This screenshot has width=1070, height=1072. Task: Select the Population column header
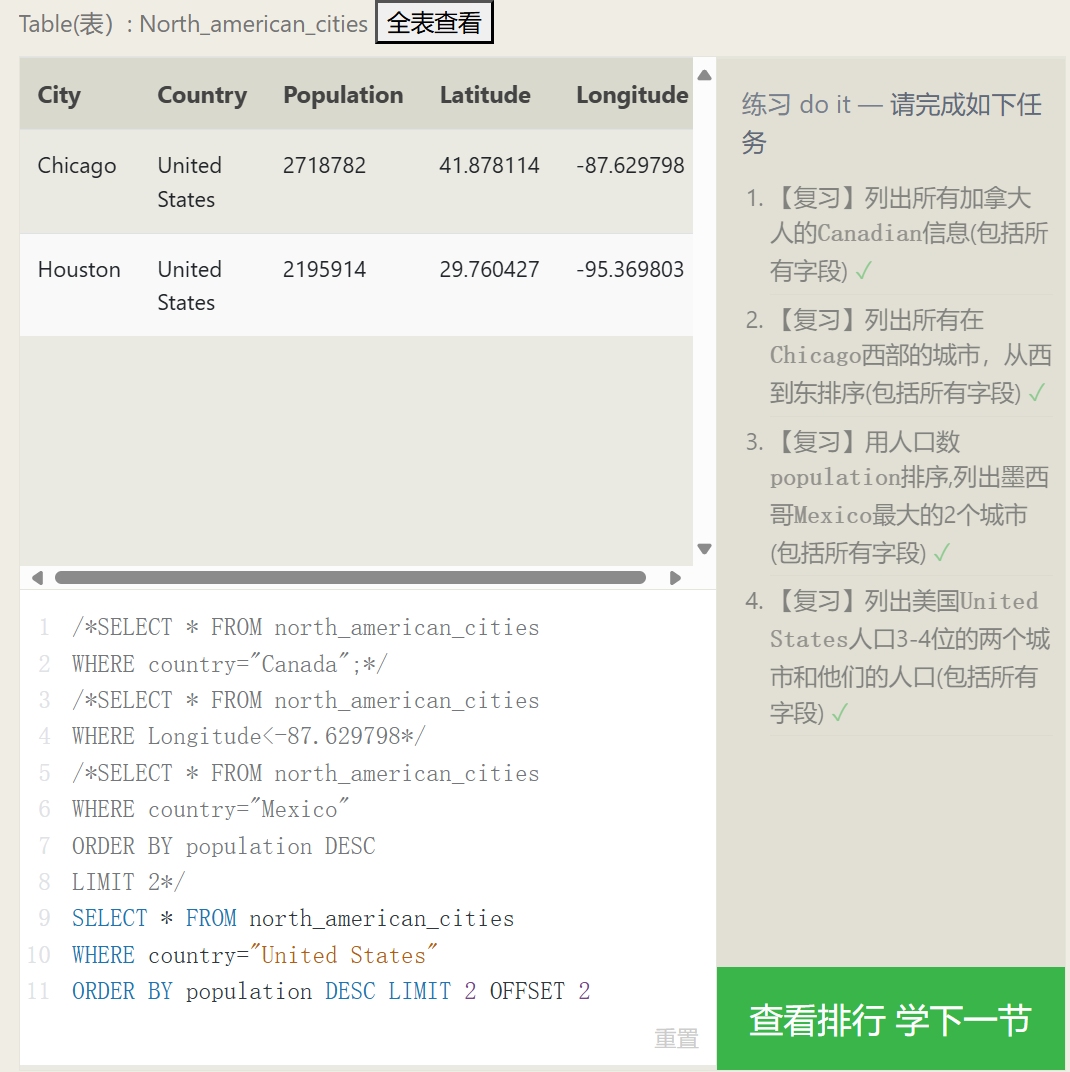(343, 95)
